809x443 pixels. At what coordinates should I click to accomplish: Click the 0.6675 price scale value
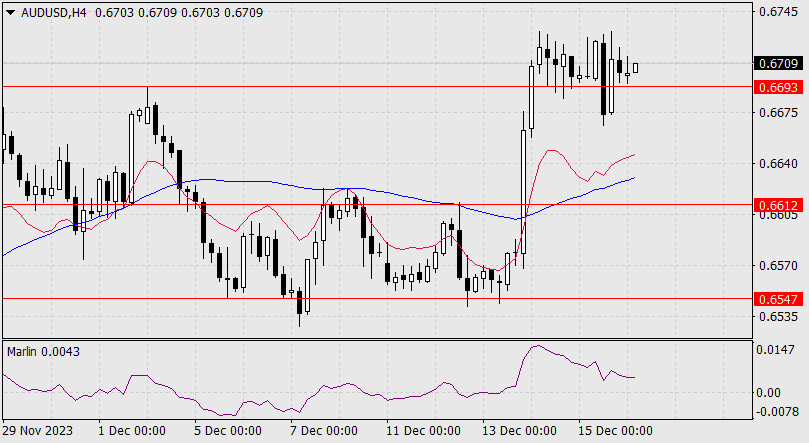point(778,112)
